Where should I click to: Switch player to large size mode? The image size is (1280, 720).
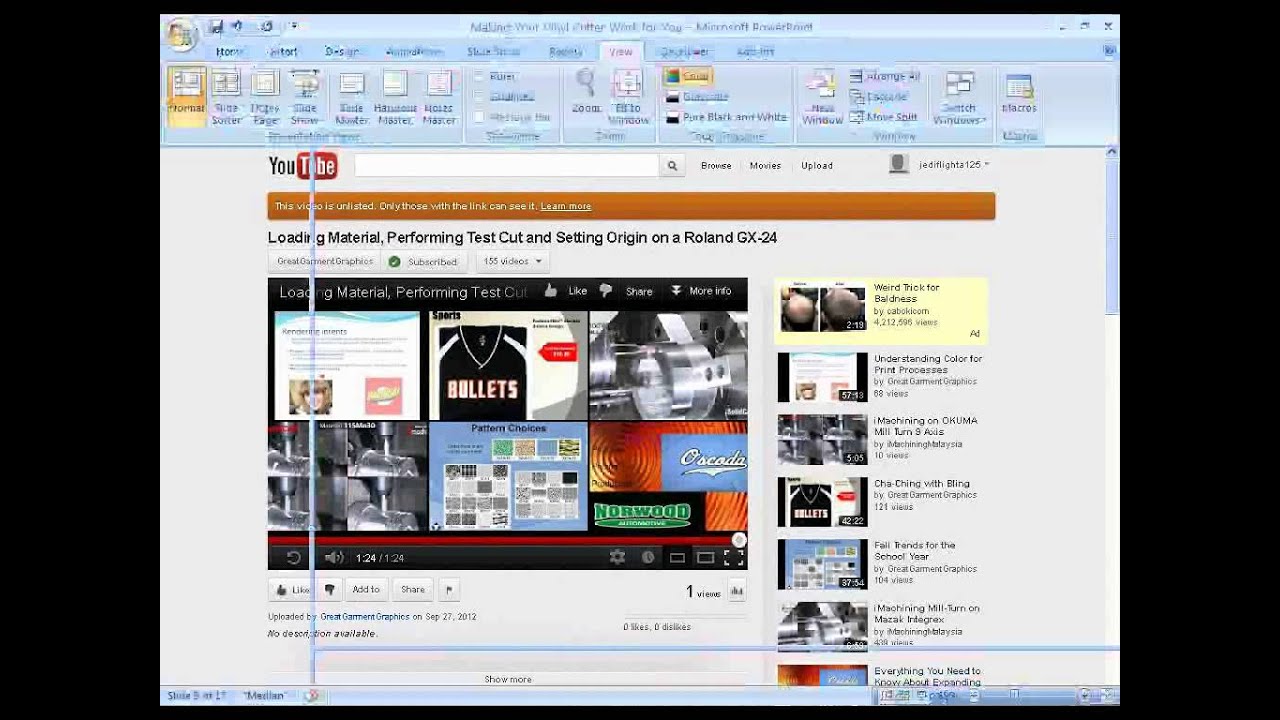click(705, 558)
